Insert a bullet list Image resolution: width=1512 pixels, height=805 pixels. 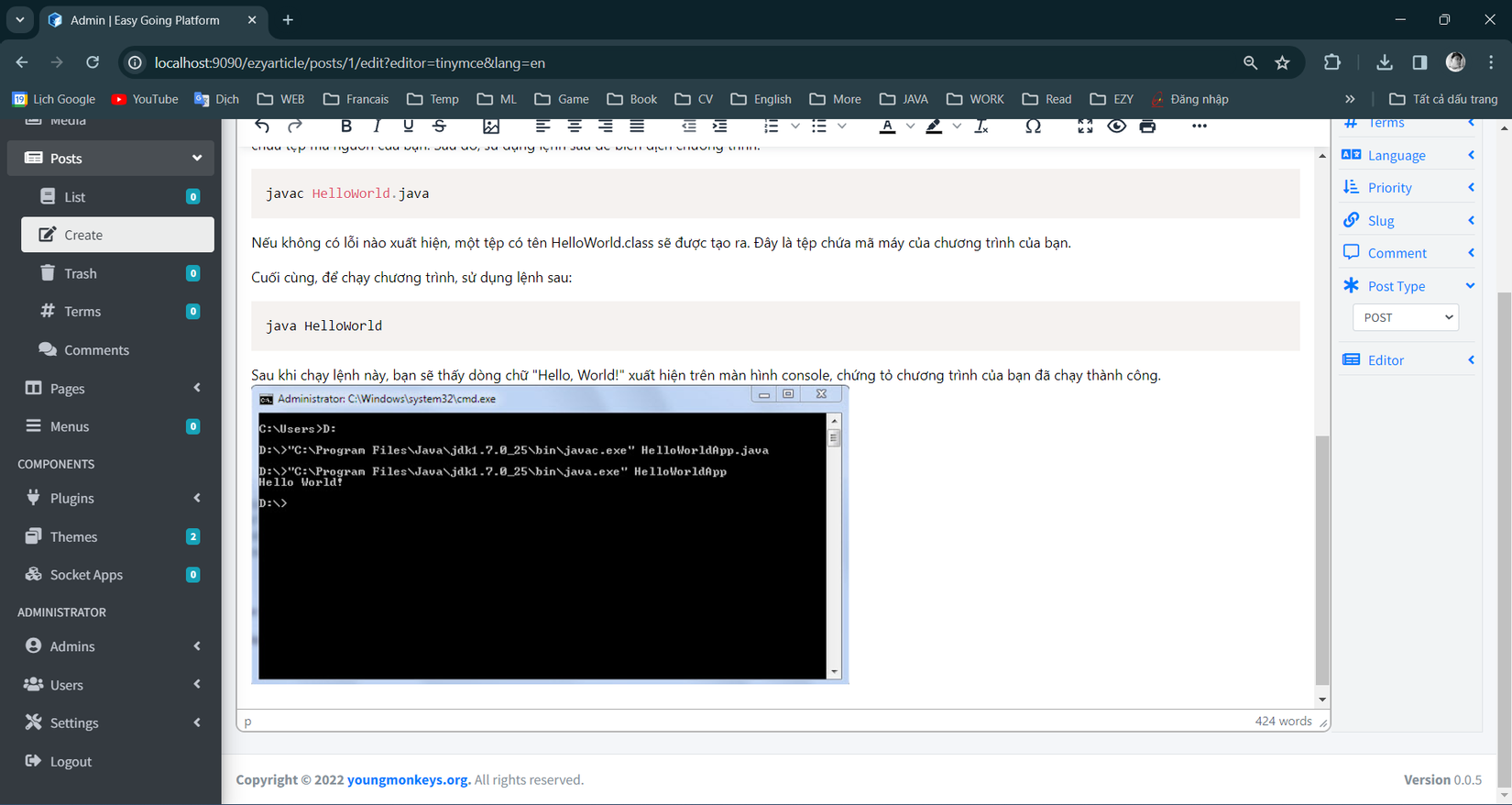(819, 126)
